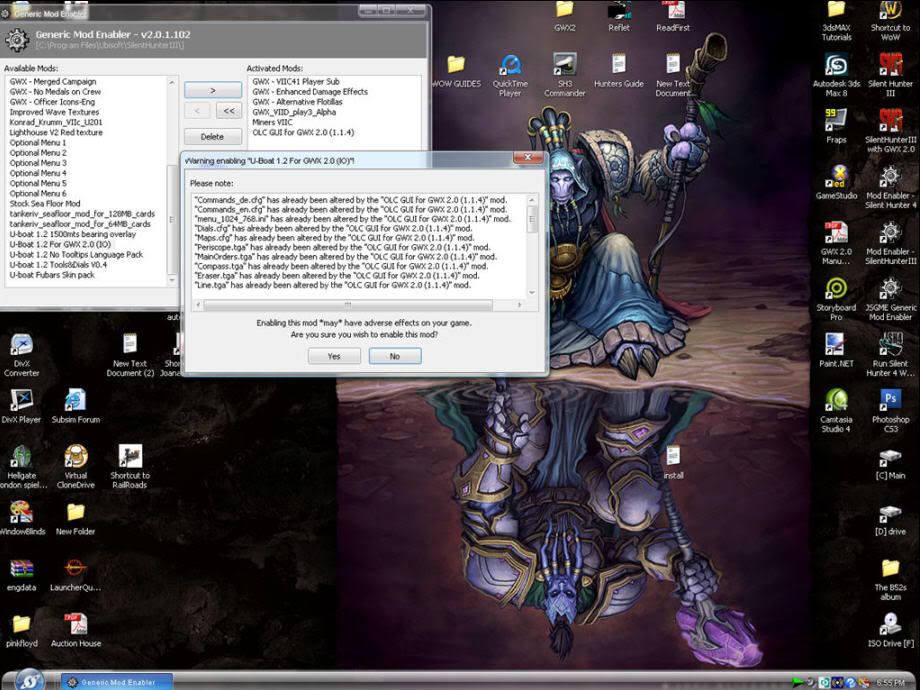This screenshot has height=690, width=920.
Task: Click No in the warning dialog
Action: point(395,356)
